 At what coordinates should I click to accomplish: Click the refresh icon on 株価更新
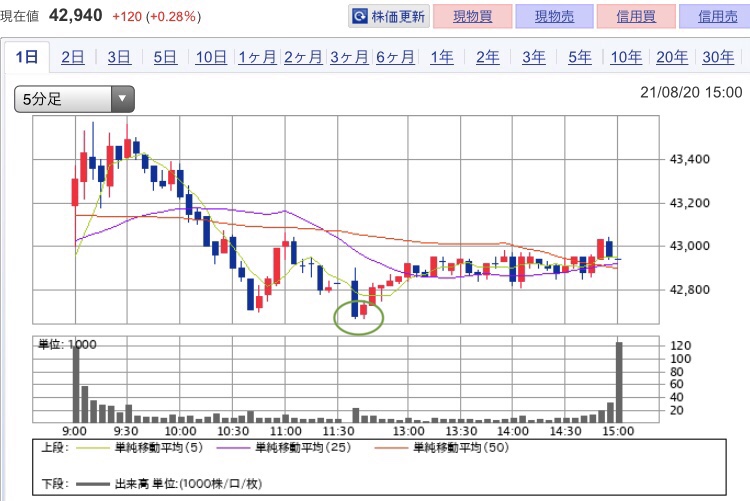(360, 17)
